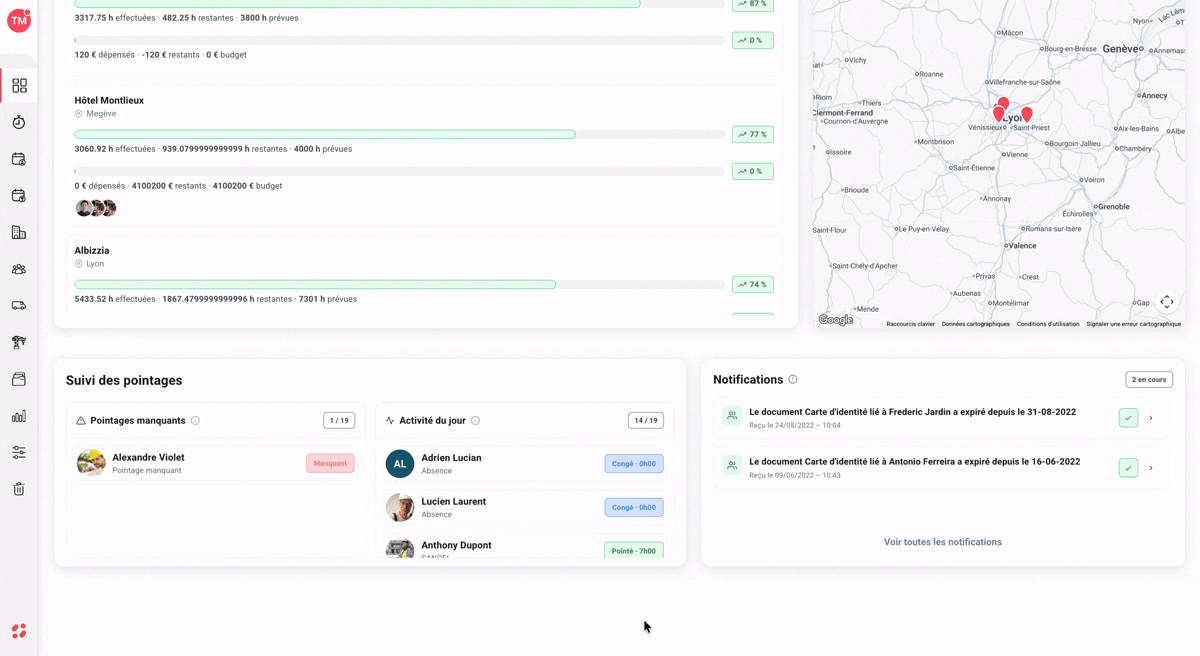Click Lucien Laurent's profile photo
The height and width of the screenshot is (656, 1200).
(400, 507)
